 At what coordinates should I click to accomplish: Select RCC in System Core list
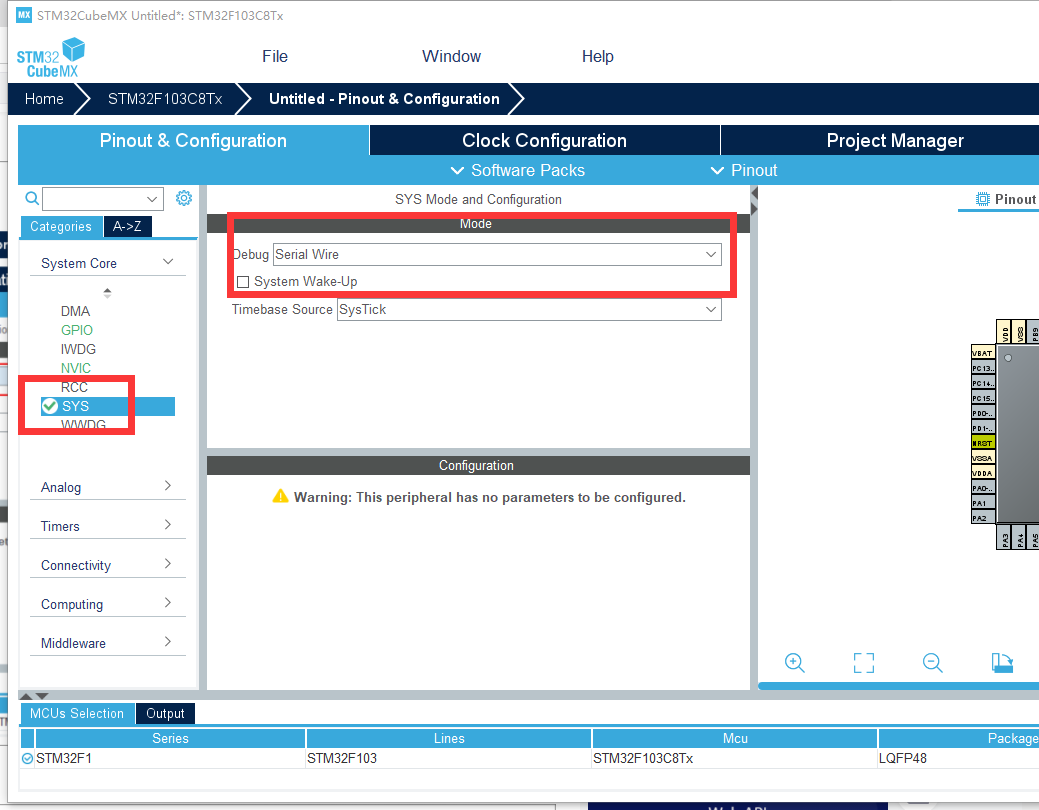(x=74, y=387)
